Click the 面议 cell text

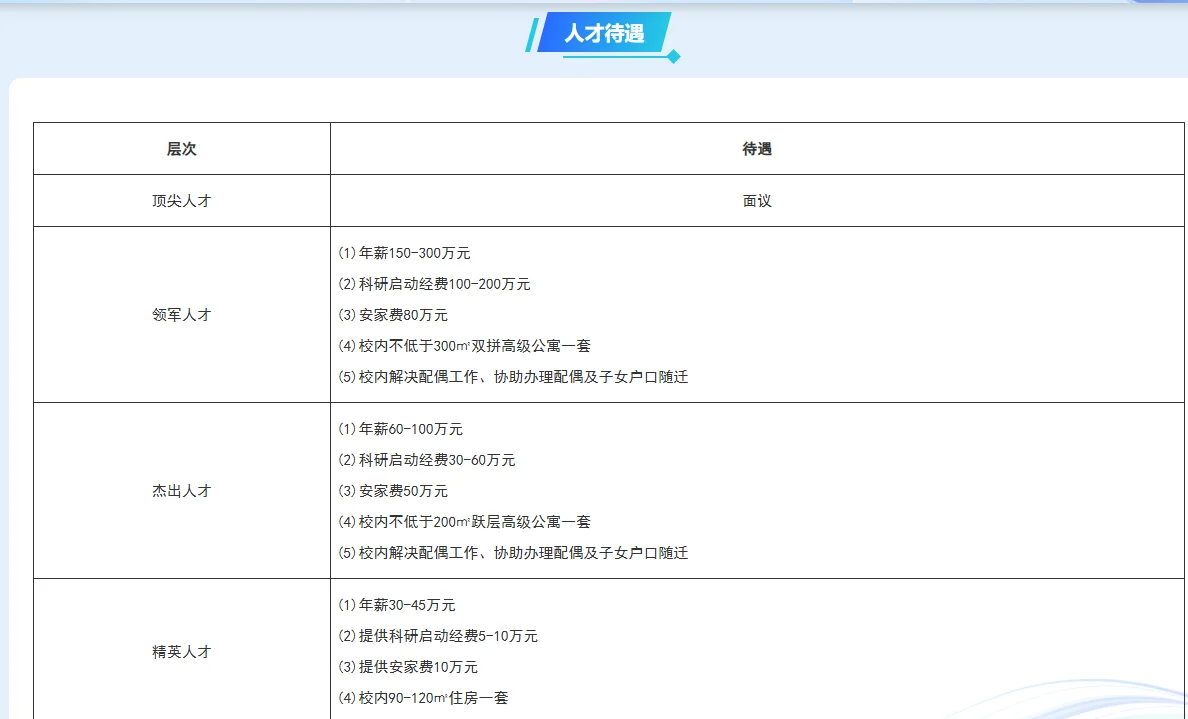click(757, 201)
